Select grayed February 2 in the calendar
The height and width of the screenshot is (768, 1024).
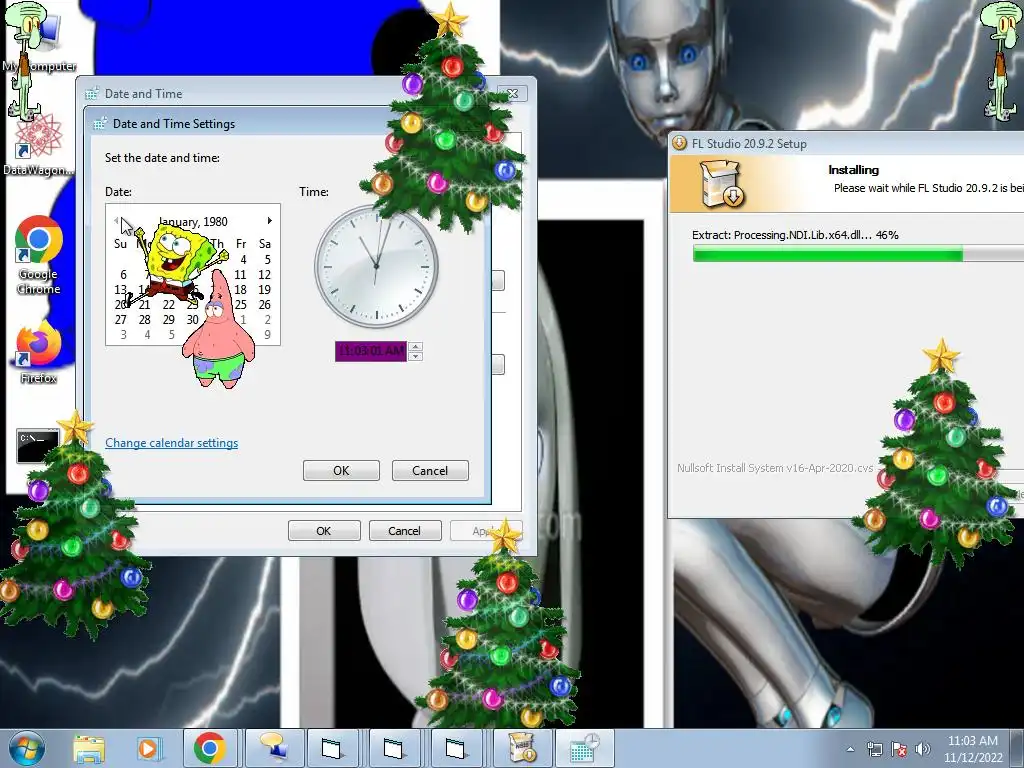267,319
